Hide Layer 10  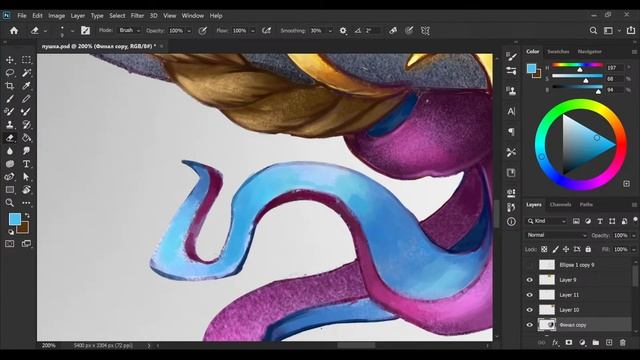(x=530, y=310)
